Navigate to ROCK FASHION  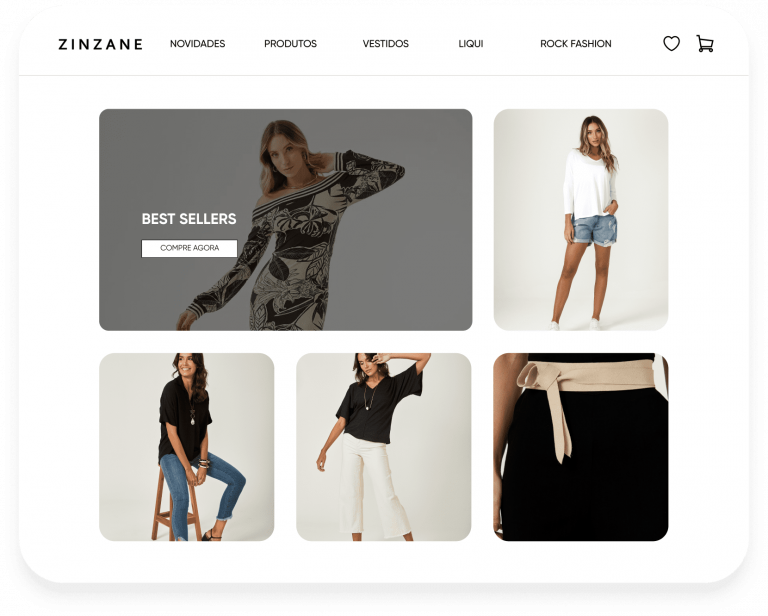tap(576, 44)
